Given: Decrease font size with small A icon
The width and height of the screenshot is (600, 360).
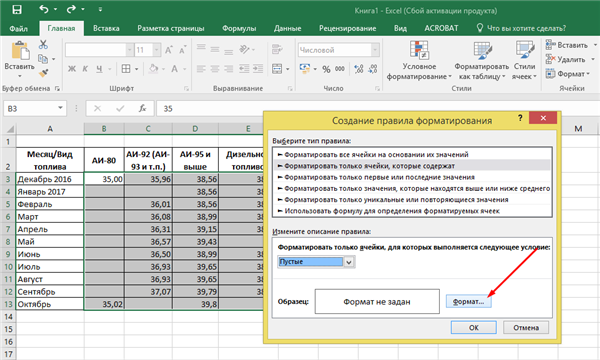Looking at the screenshot, I should pyautogui.click(x=183, y=50).
